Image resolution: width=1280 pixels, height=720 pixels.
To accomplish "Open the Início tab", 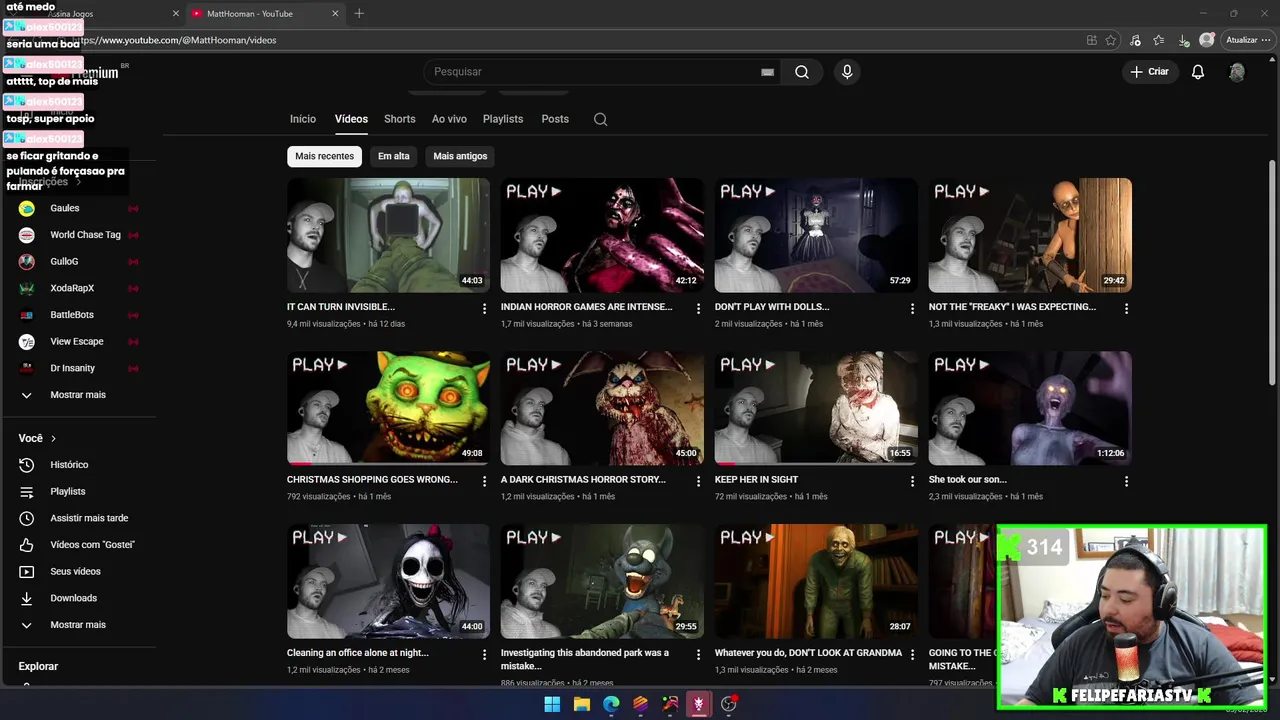I will (x=303, y=119).
